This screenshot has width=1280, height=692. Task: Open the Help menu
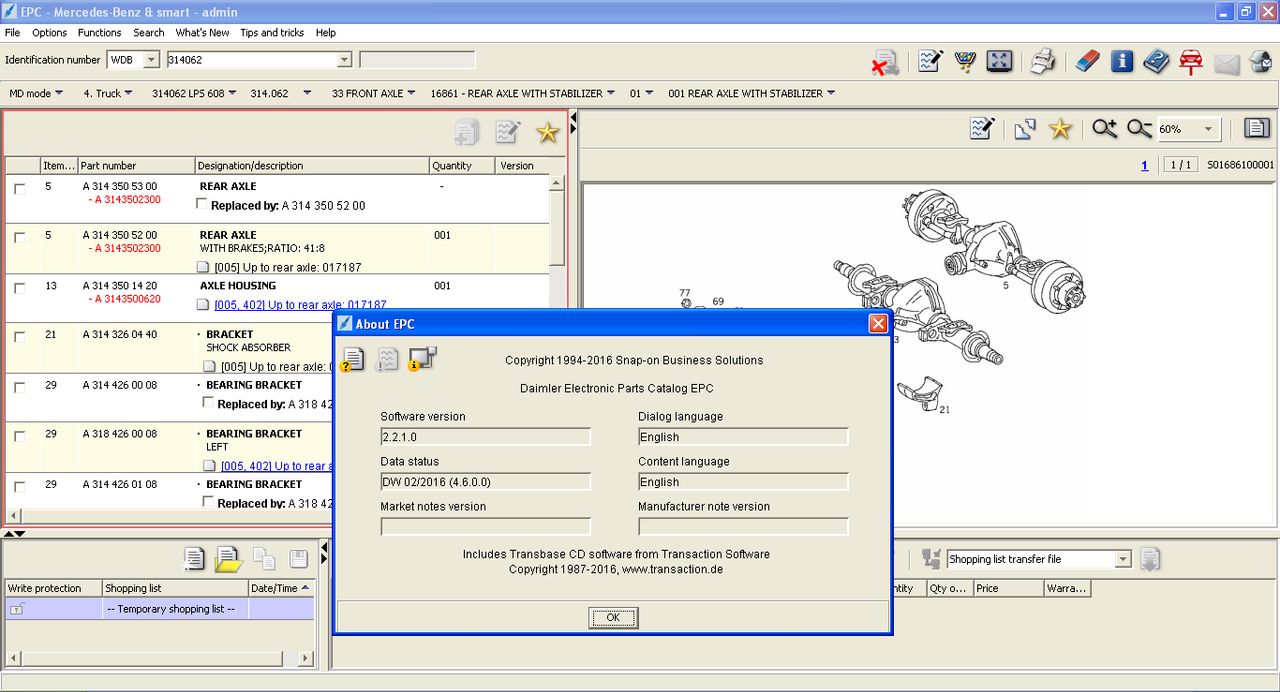326,33
